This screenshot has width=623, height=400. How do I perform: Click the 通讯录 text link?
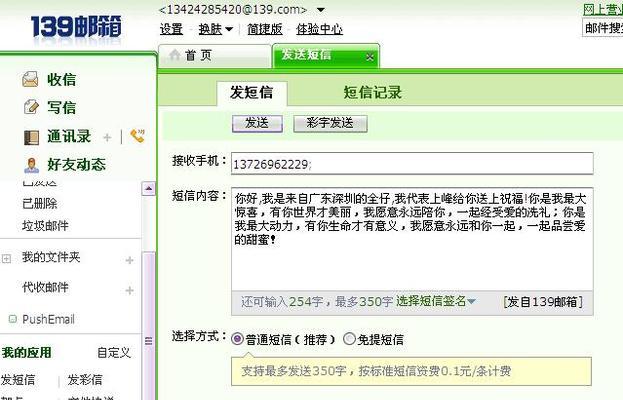tap(69, 136)
